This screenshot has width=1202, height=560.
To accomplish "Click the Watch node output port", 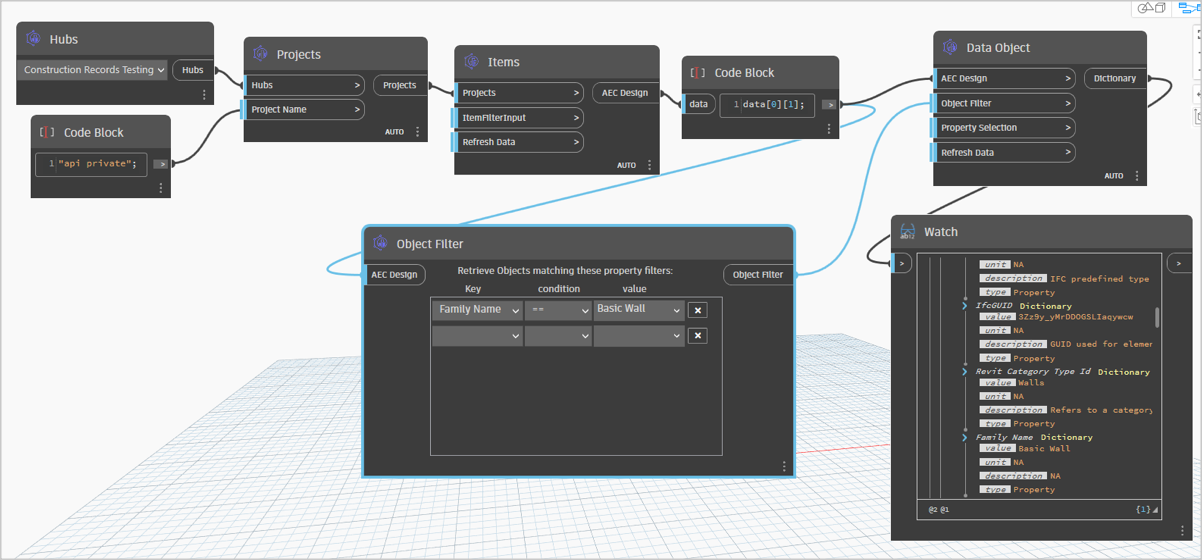I will coord(1180,264).
